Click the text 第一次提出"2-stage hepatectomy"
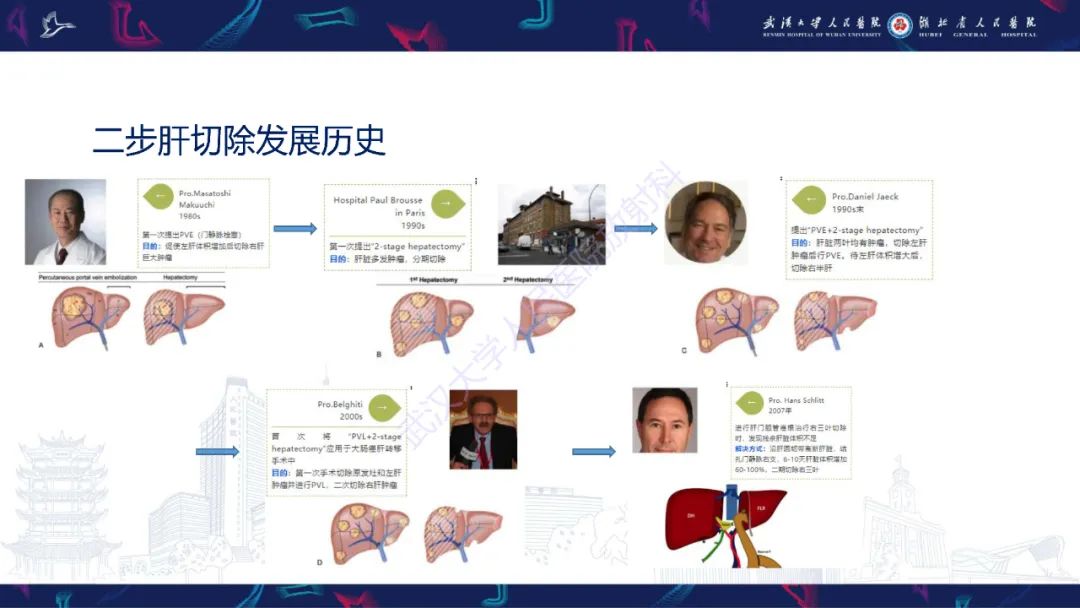 click(397, 246)
